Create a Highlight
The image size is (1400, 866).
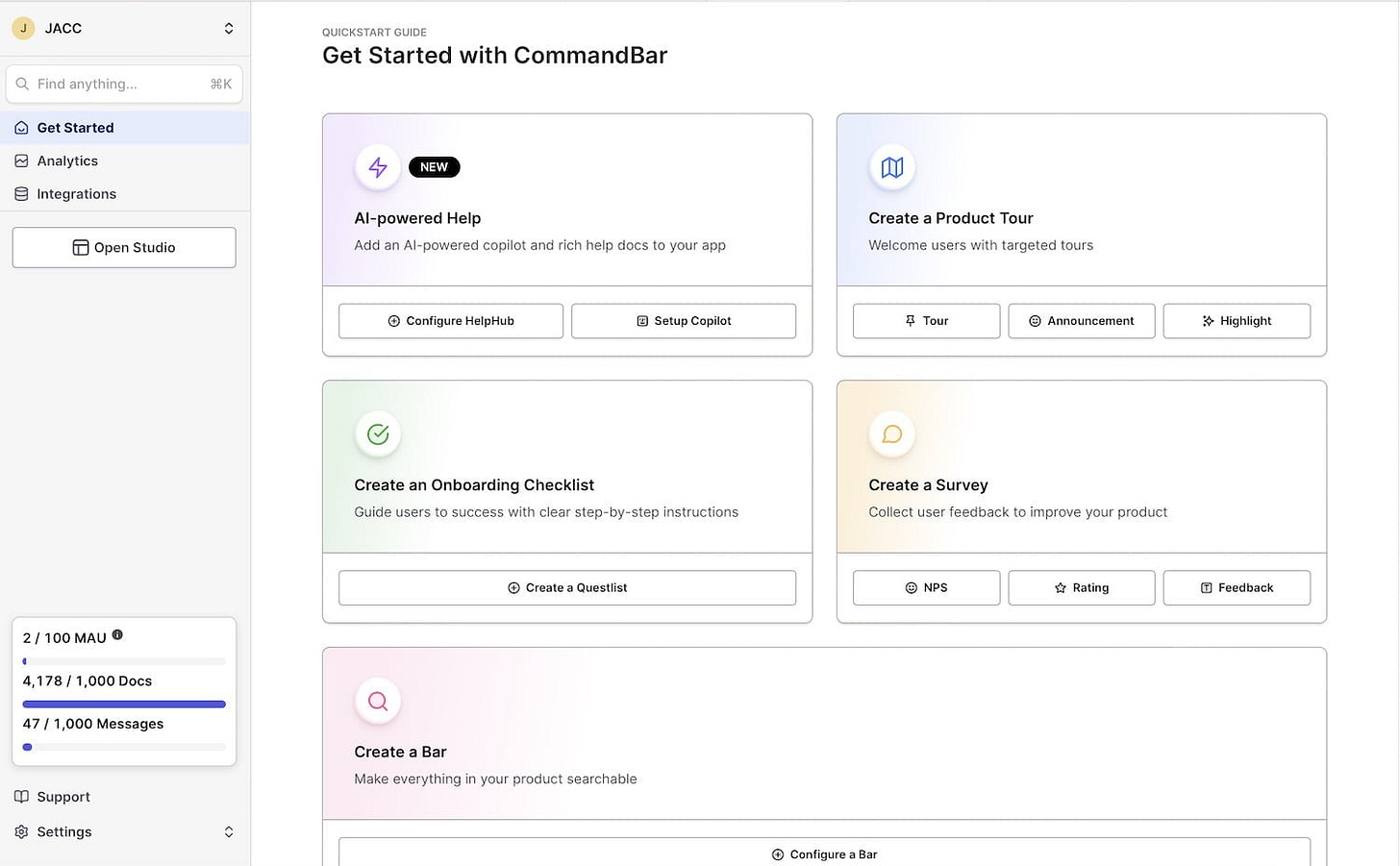tap(1237, 321)
